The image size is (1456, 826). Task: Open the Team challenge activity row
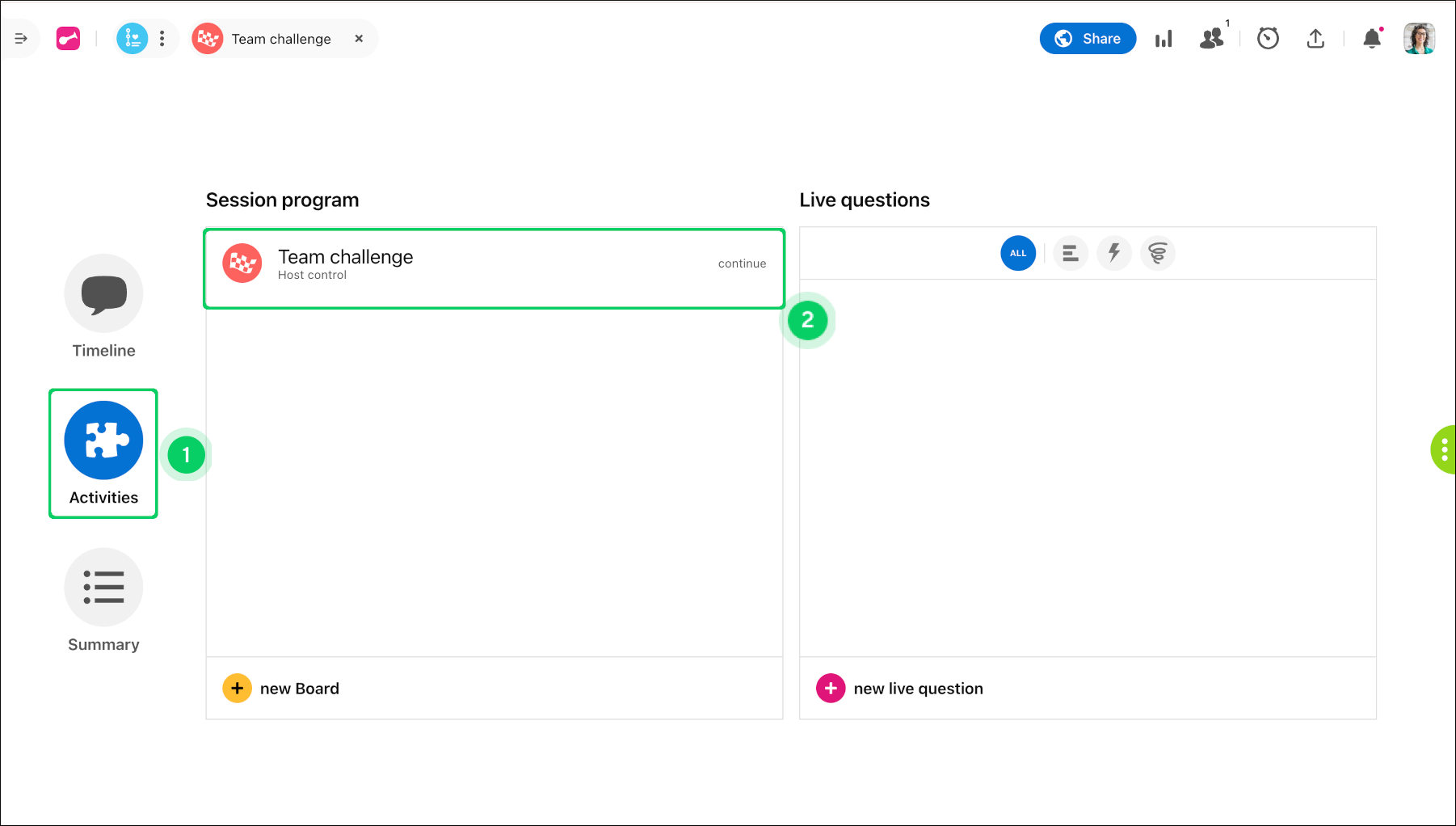coord(494,268)
